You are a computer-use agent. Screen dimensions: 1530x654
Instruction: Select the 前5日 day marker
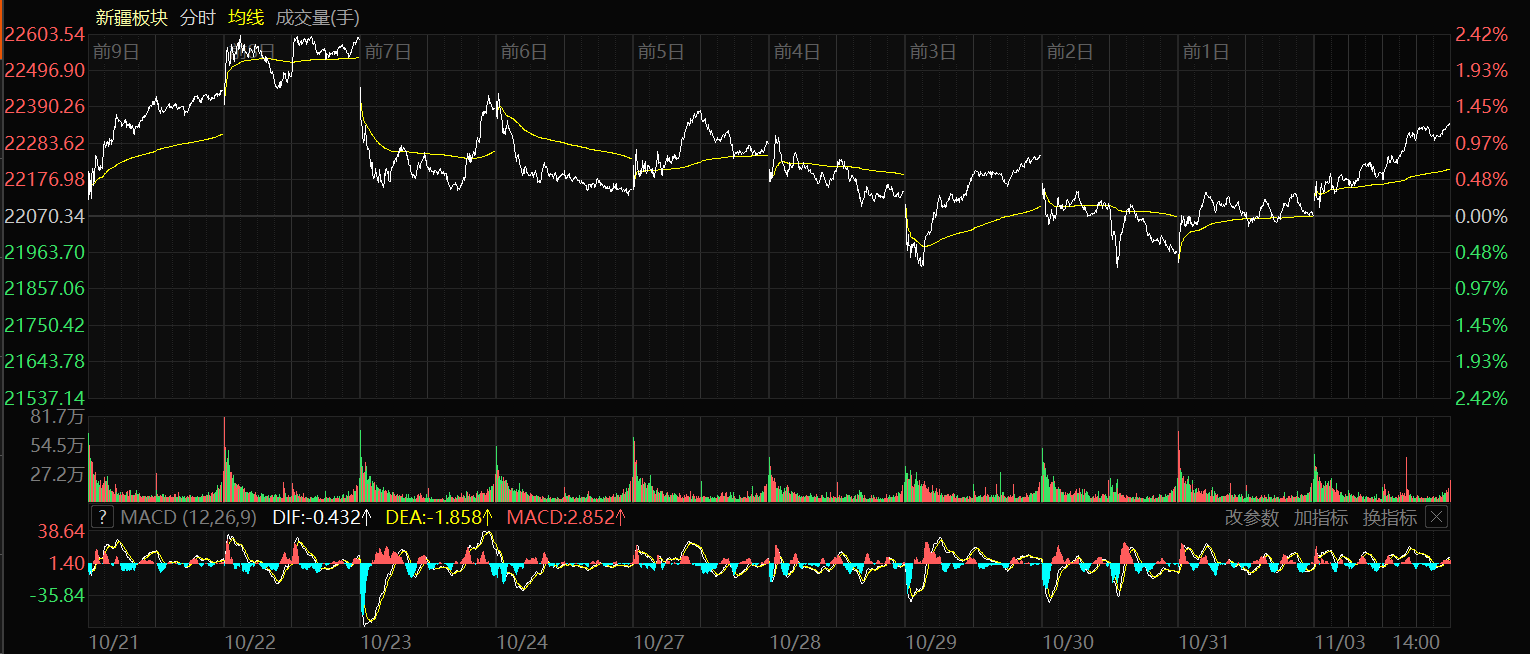660,51
